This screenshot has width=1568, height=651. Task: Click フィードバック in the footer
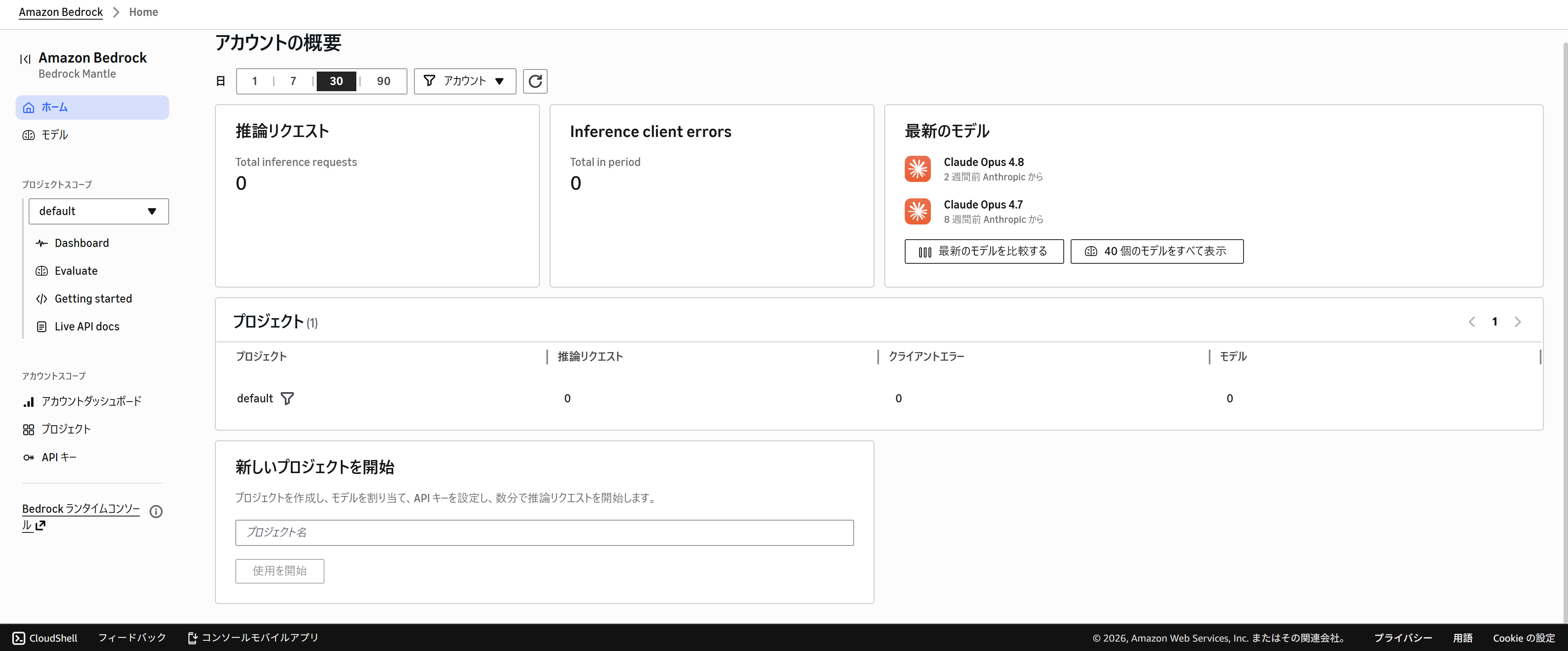(132, 638)
